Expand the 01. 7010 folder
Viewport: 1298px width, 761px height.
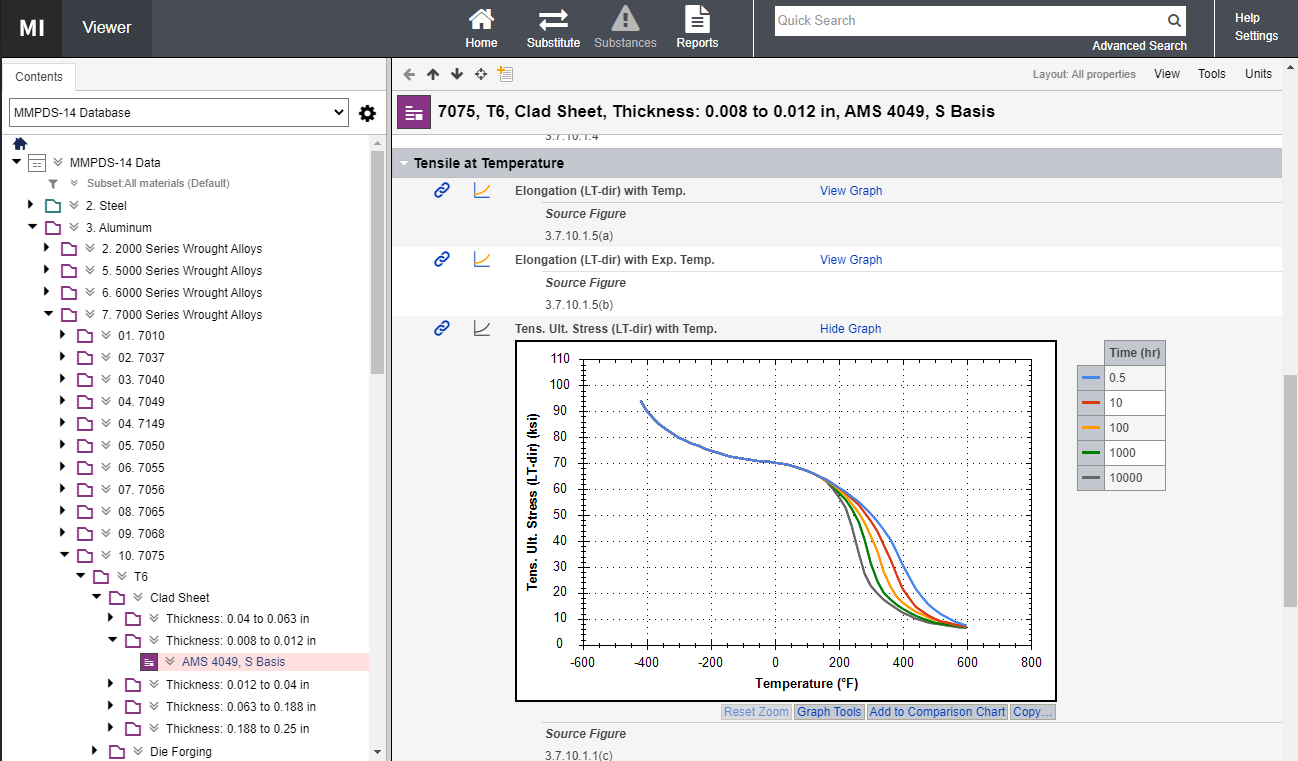tap(65, 335)
